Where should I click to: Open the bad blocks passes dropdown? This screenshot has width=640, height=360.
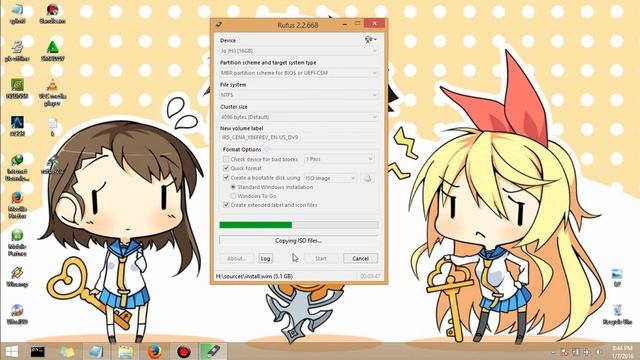pos(339,159)
